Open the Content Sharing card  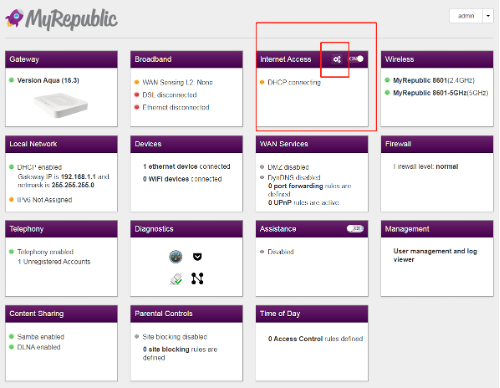tap(61, 343)
